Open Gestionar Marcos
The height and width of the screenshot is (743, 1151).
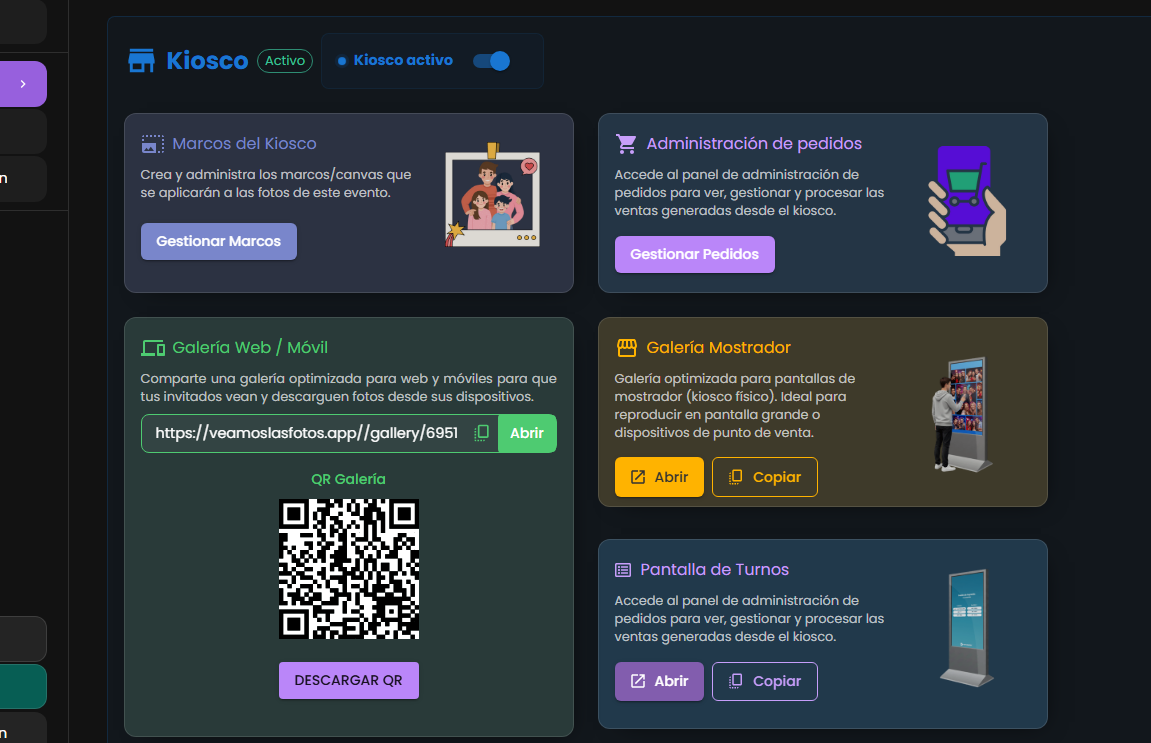click(x=219, y=242)
